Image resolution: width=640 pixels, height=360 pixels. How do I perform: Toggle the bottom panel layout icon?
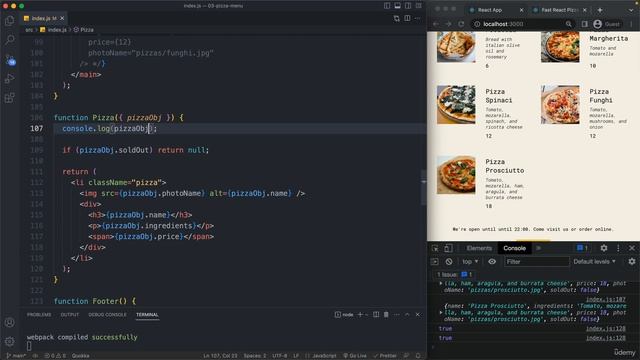point(397,6)
